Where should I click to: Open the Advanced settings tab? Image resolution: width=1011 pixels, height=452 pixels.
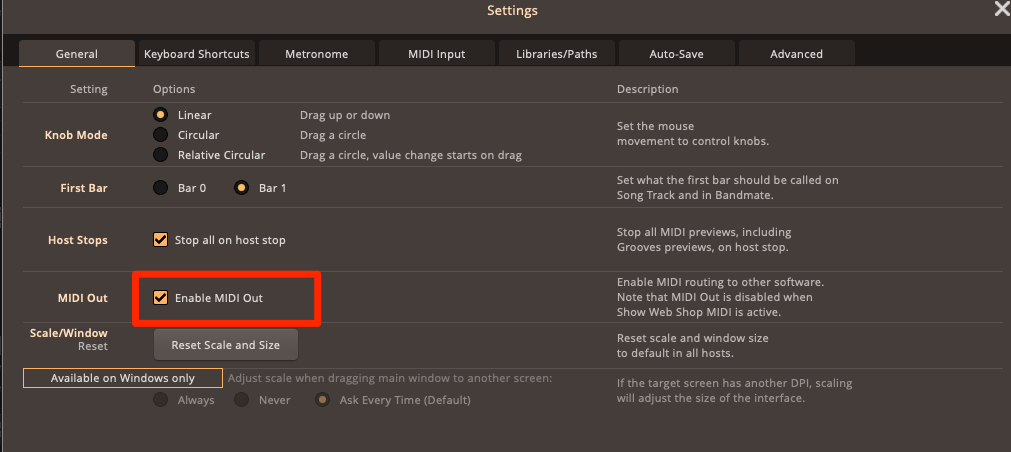tap(796, 54)
